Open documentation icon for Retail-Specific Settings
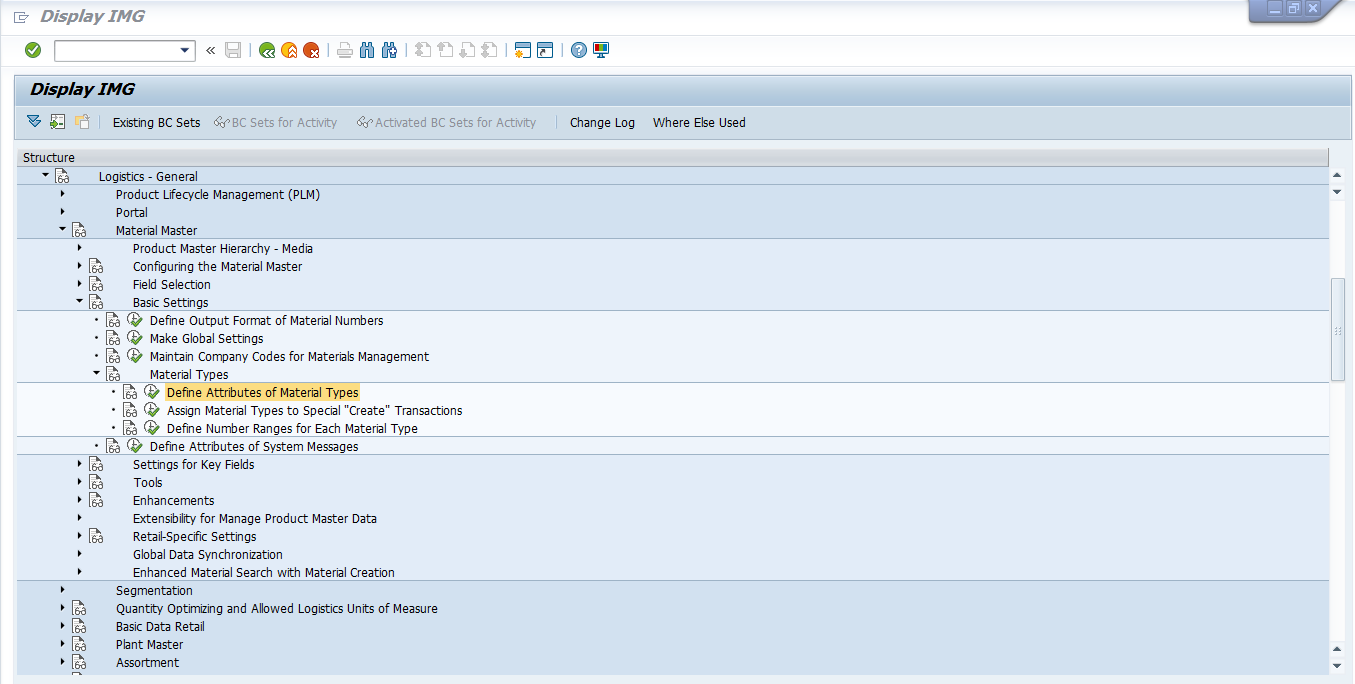 tap(96, 536)
